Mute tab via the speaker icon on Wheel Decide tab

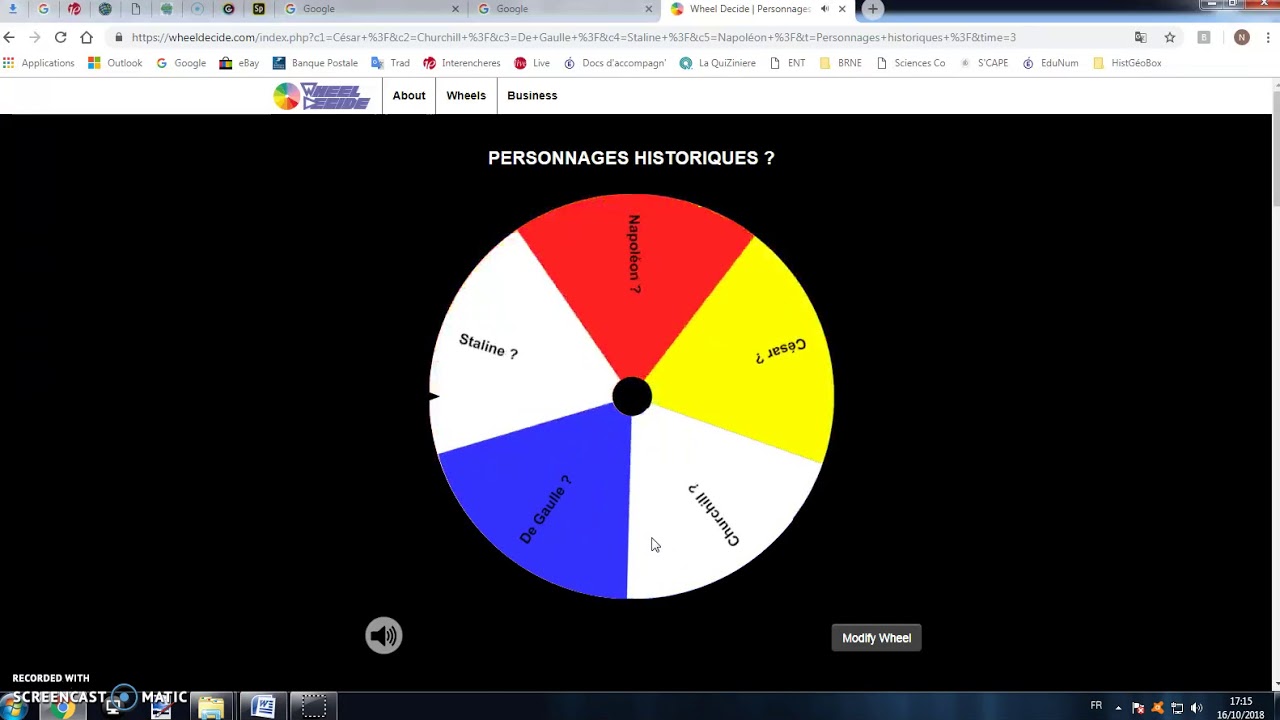click(x=824, y=9)
